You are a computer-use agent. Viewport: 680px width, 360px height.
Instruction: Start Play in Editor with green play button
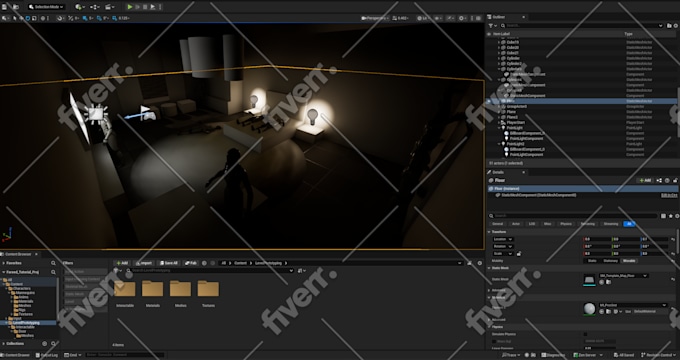pyautogui.click(x=130, y=7)
